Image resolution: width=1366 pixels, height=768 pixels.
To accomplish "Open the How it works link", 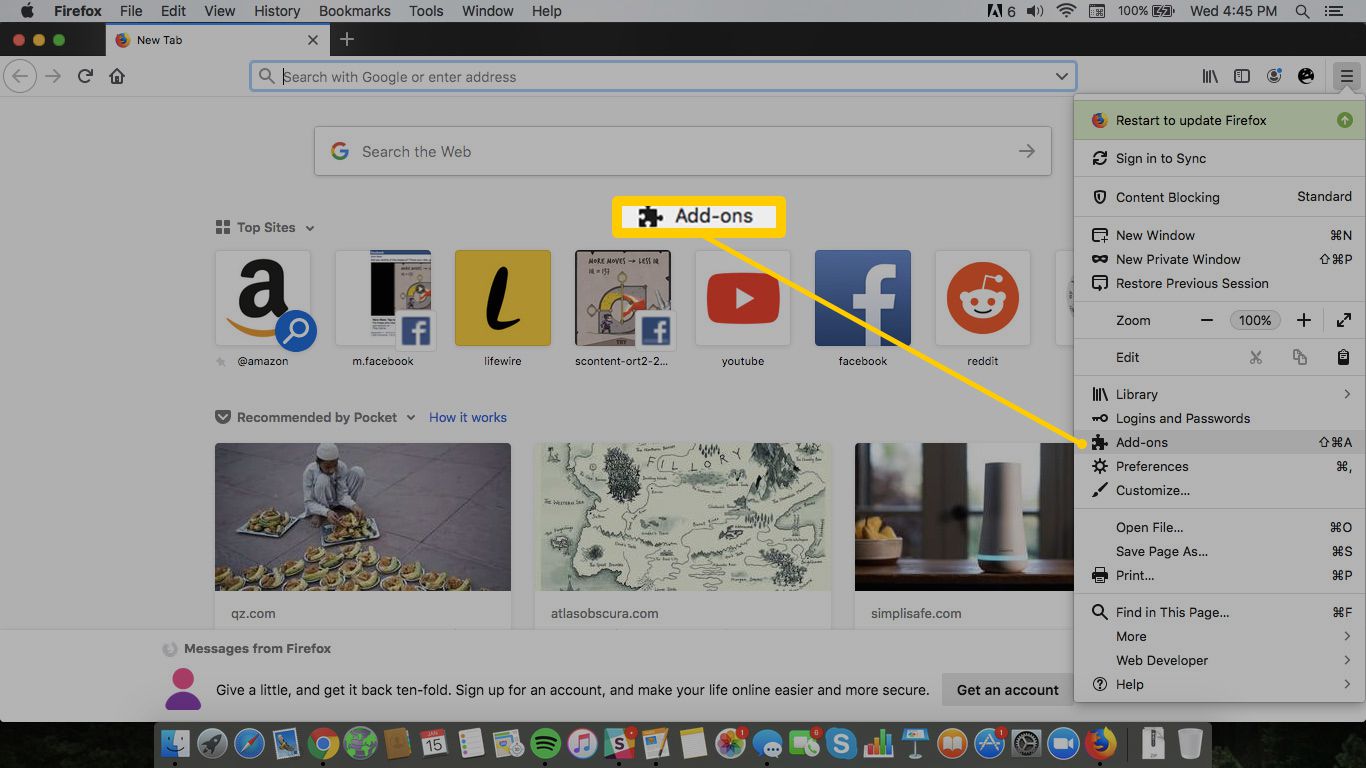I will point(468,417).
